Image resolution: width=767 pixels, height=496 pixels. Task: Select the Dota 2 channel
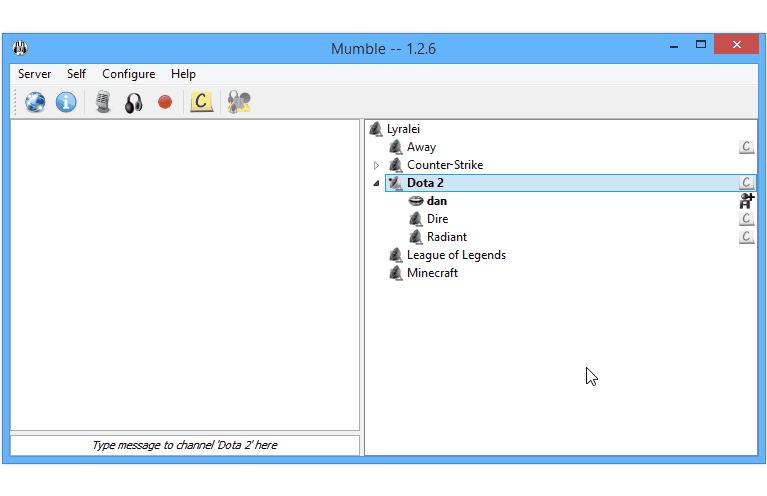425,183
